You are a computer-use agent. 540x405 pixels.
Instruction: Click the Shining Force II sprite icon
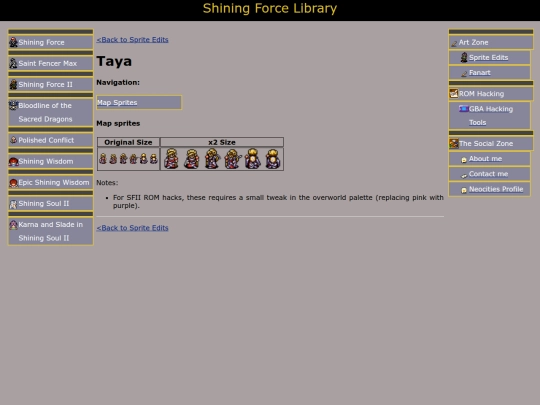point(13,84)
